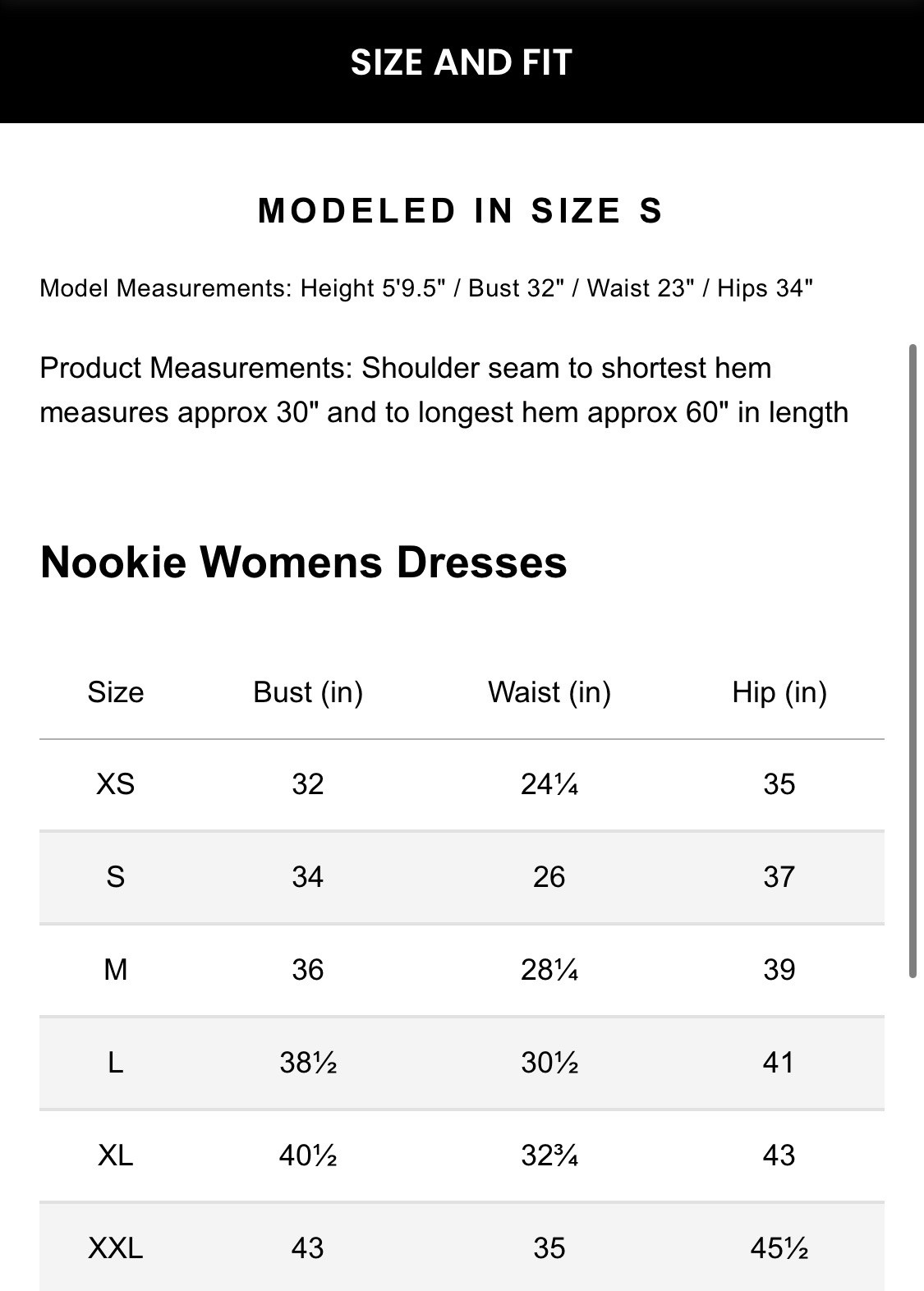Viewport: 924px width, 1291px height.
Task: Click the 38½ bust value for size L
Action: click(308, 1063)
